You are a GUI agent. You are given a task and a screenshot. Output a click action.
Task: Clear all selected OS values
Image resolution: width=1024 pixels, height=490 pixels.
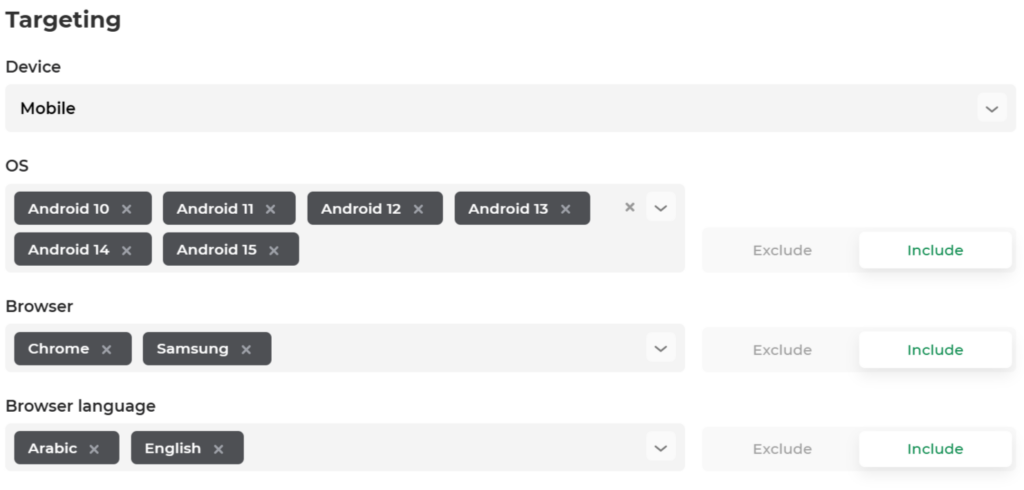point(630,207)
